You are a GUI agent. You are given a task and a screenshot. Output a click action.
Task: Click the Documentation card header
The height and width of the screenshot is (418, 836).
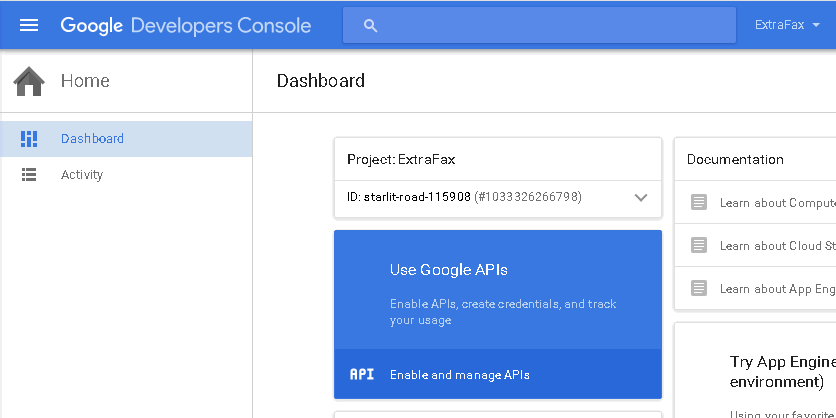[735, 159]
